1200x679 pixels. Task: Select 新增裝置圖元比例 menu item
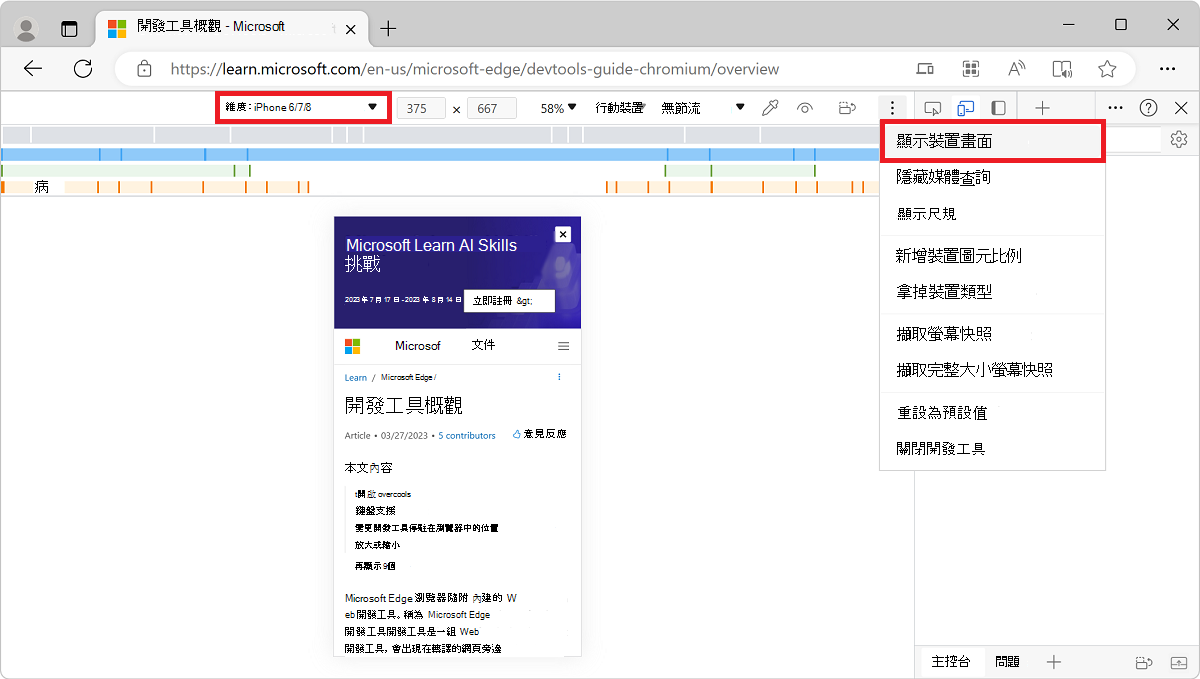(x=992, y=256)
